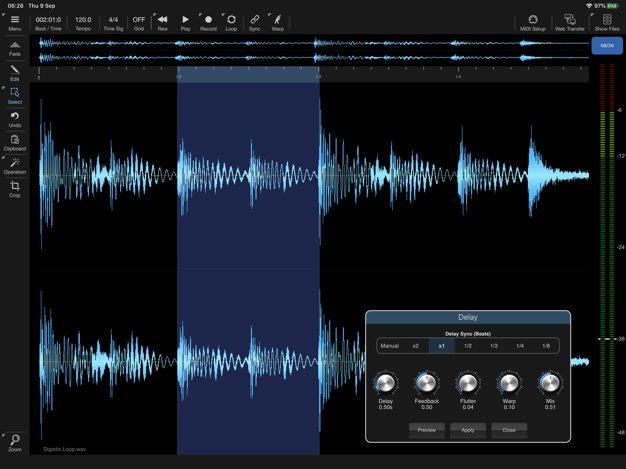Open the Clipboard tool
The image size is (626, 469).
click(x=14, y=142)
